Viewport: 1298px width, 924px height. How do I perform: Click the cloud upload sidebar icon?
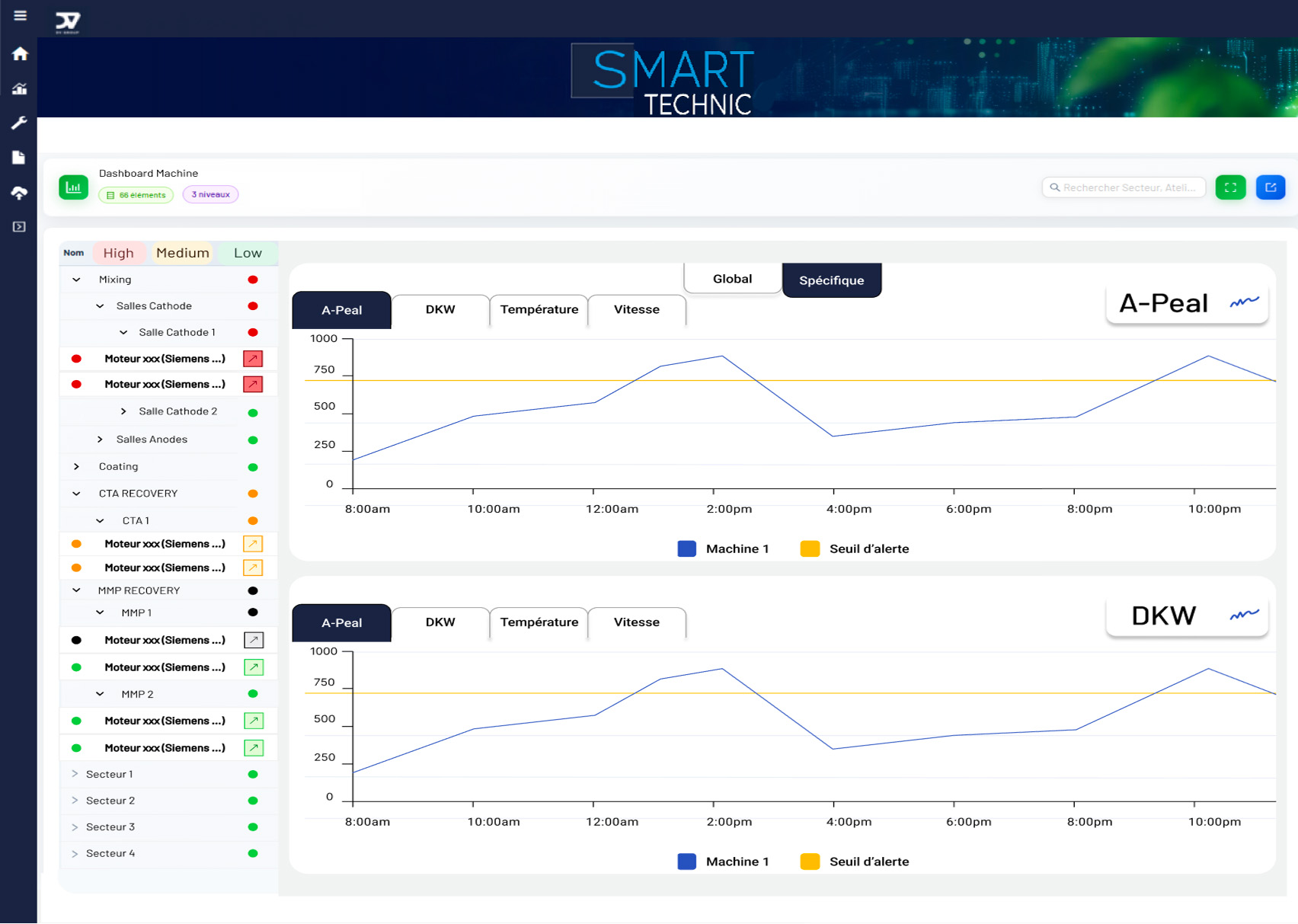coord(20,193)
